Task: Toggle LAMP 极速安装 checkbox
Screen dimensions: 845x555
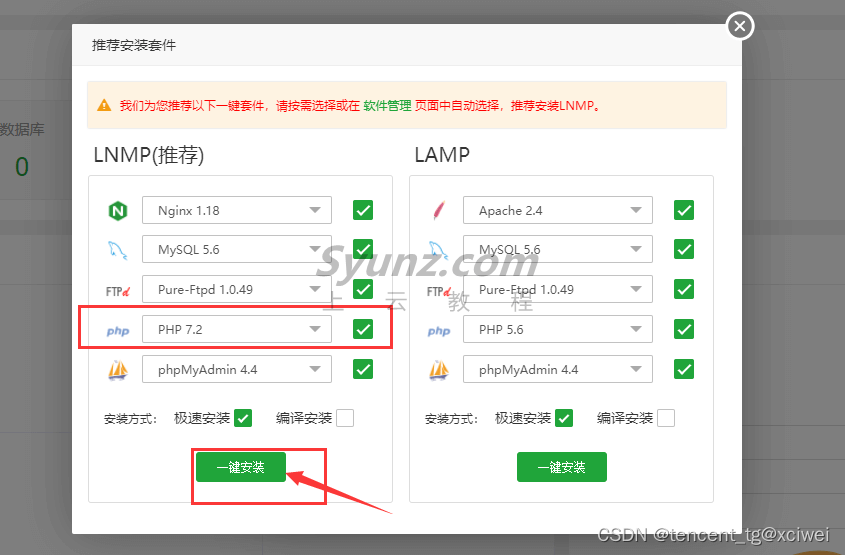Action: point(564,418)
